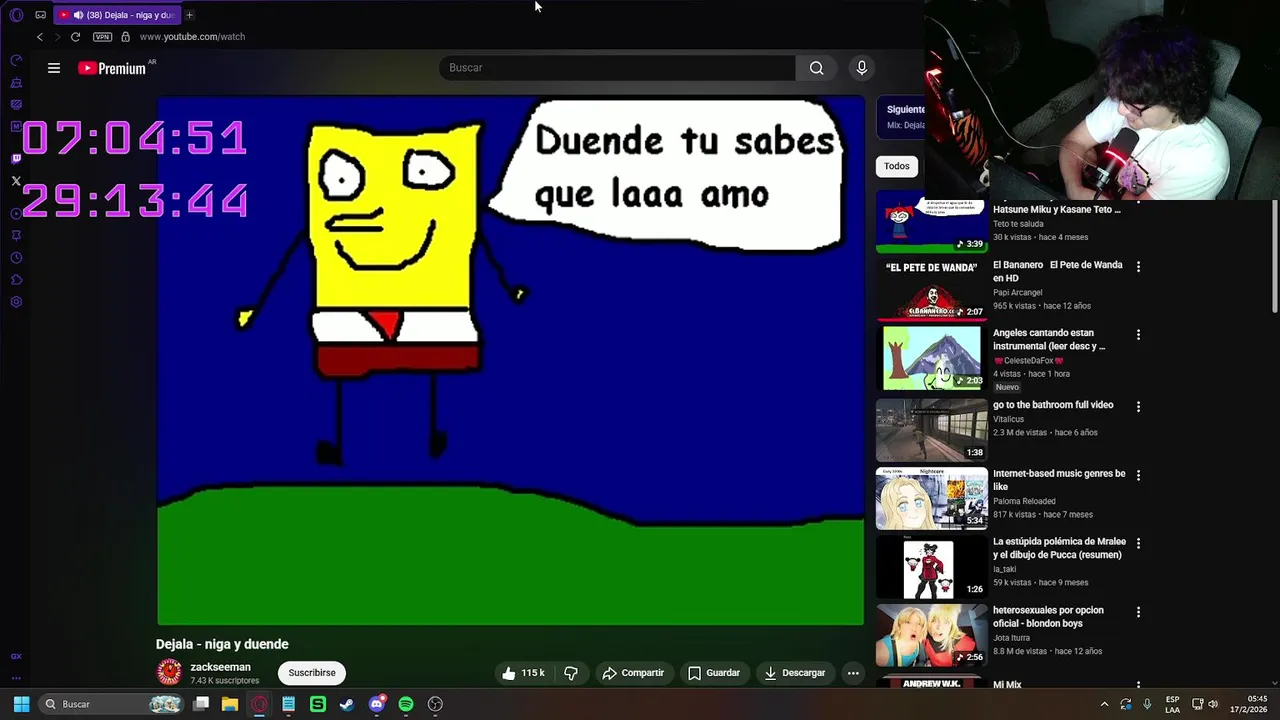The width and height of the screenshot is (1280, 720).
Task: Switch to the Dejala YouTube browser tab
Action: coord(117,15)
